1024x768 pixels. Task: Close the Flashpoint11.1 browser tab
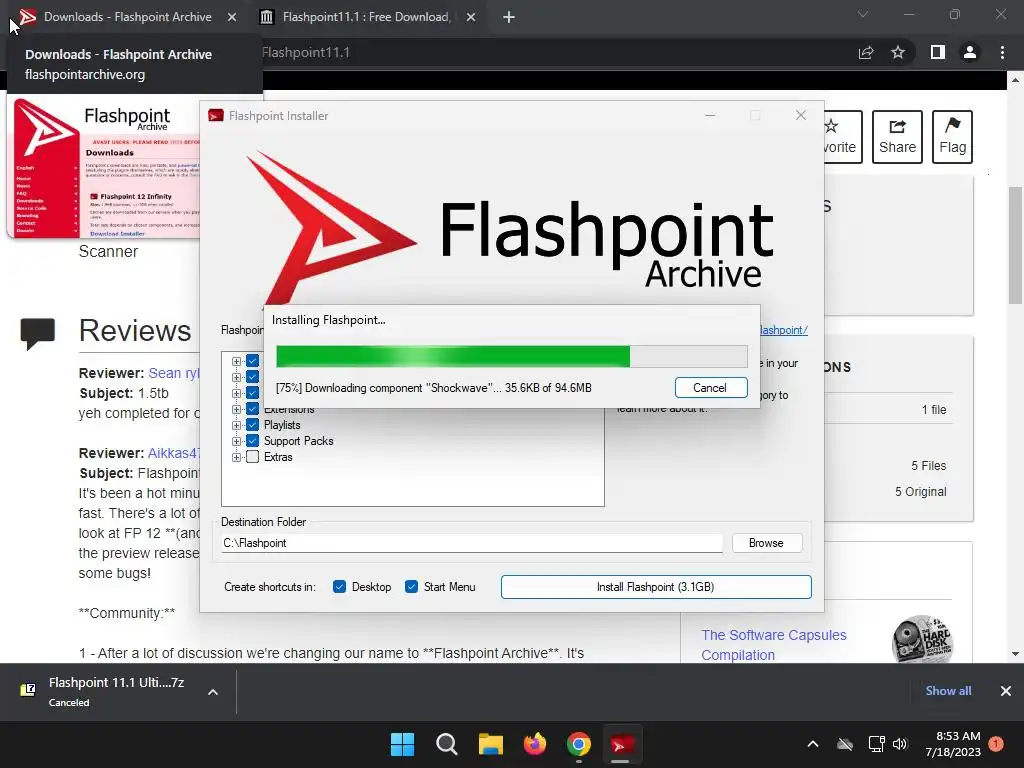coord(471,17)
